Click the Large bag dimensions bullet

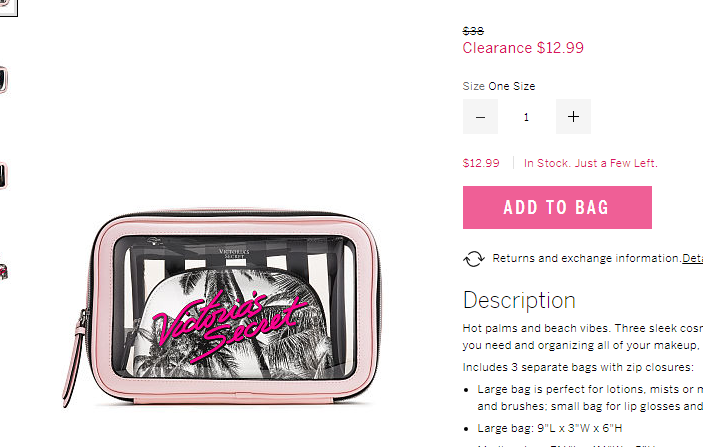550,428
